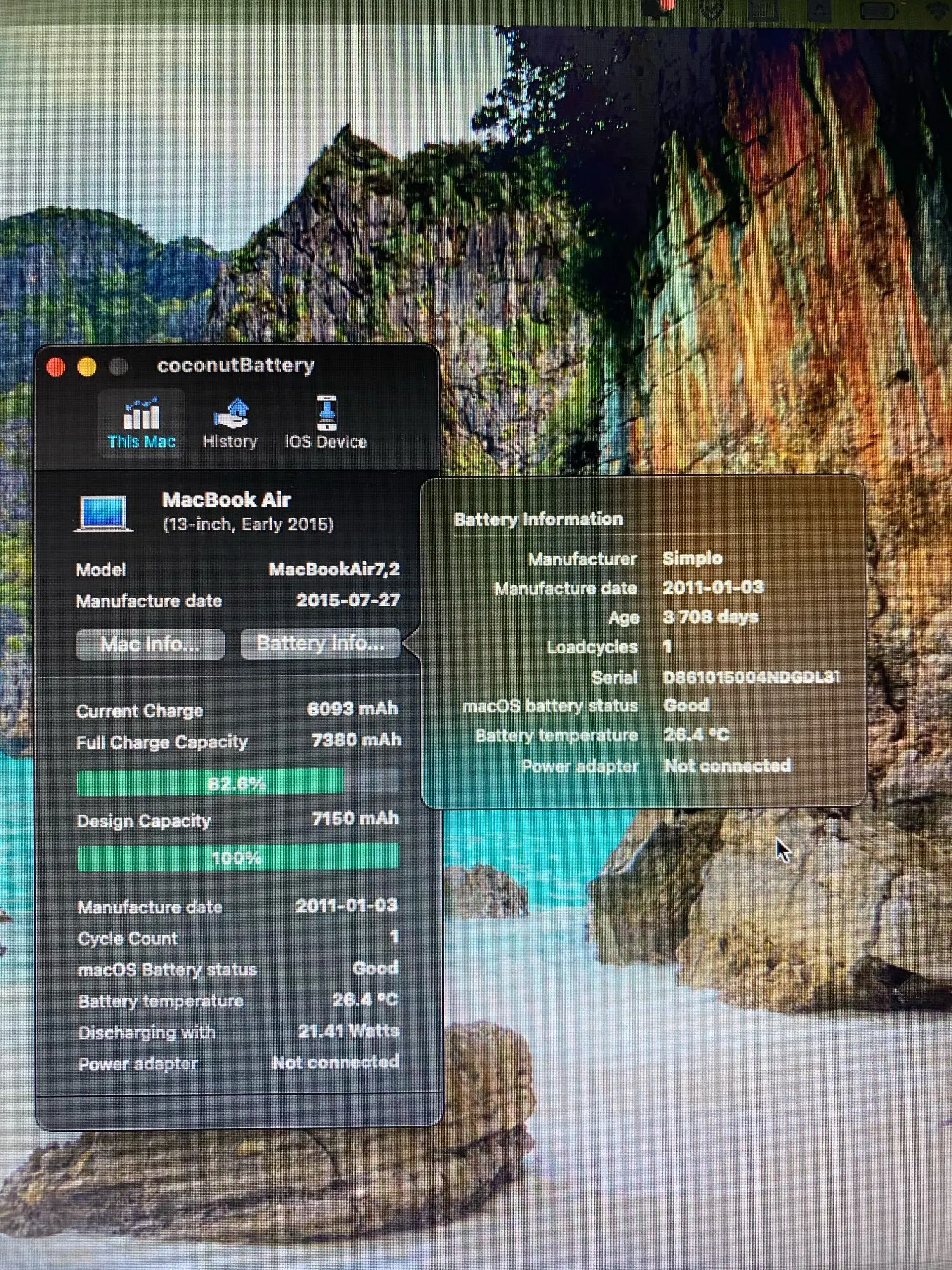Open the History toolbar tab
Screen dimensions: 952x1270
(230, 423)
